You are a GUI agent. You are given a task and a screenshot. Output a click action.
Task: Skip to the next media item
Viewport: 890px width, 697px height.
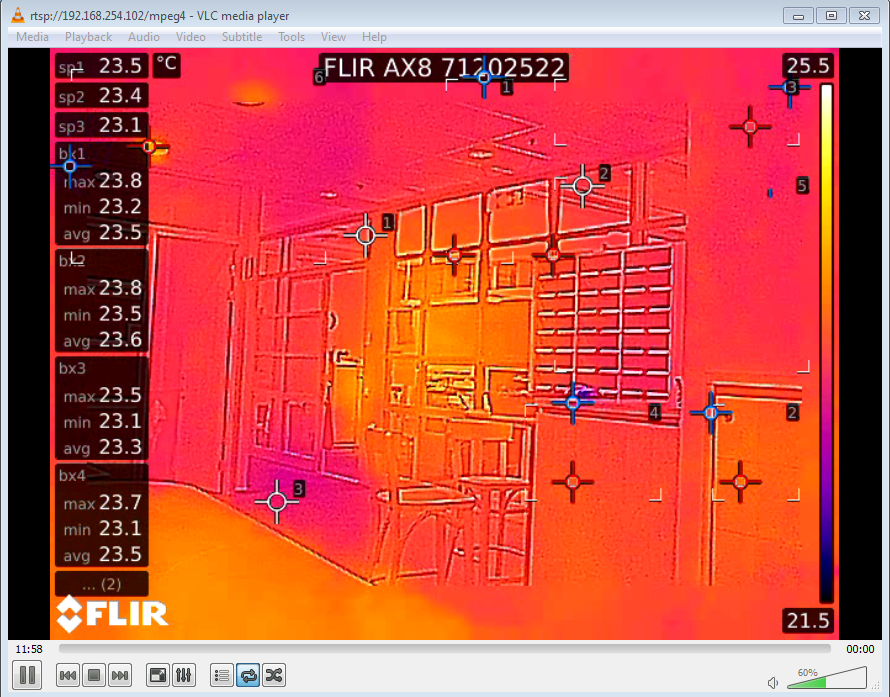click(x=119, y=675)
